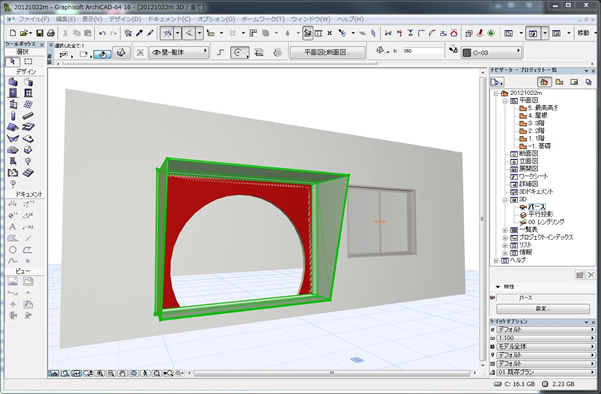Select the Column tool in toolbox
Screen dimensions: 601x394
(13, 116)
